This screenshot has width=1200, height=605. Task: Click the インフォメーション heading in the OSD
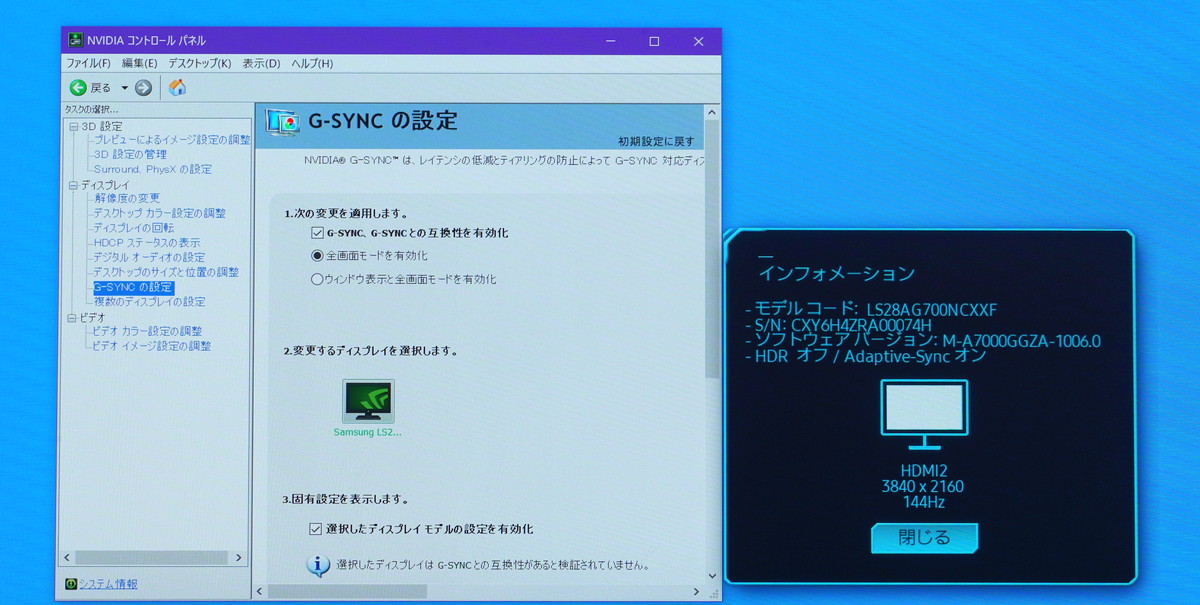coord(837,273)
